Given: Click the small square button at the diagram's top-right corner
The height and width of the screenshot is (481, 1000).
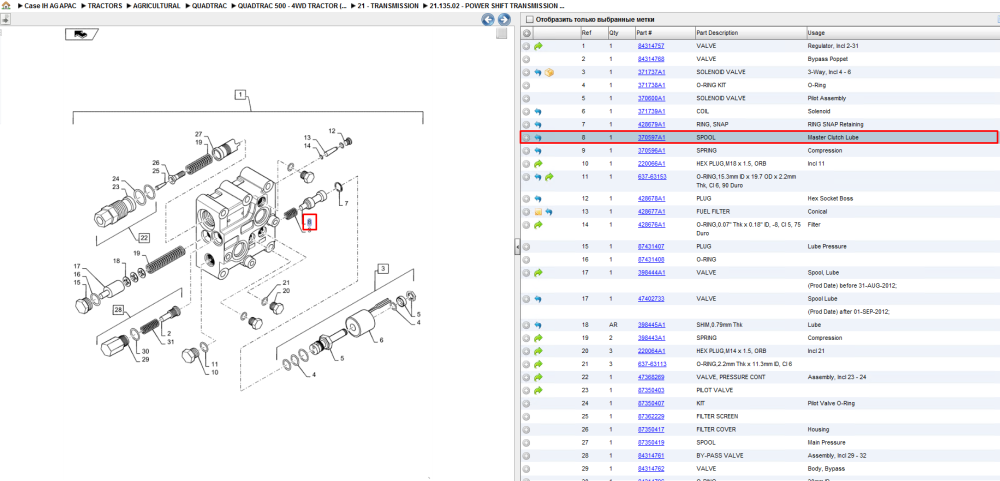Looking at the screenshot, I should point(501,34).
